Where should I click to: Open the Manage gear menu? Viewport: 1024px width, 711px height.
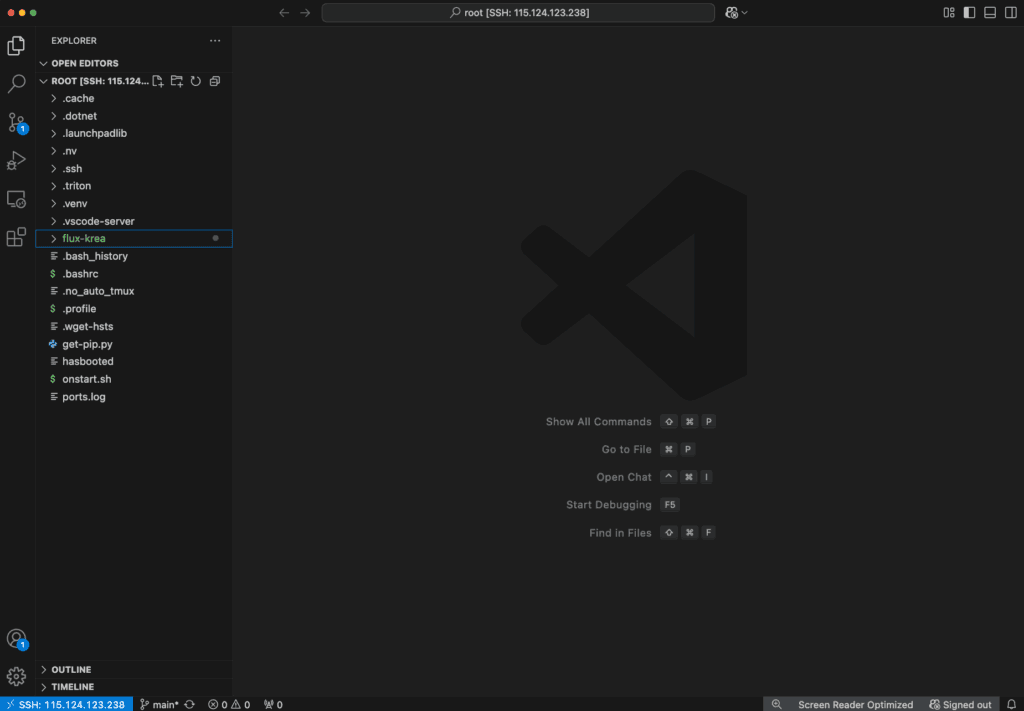[x=16, y=676]
